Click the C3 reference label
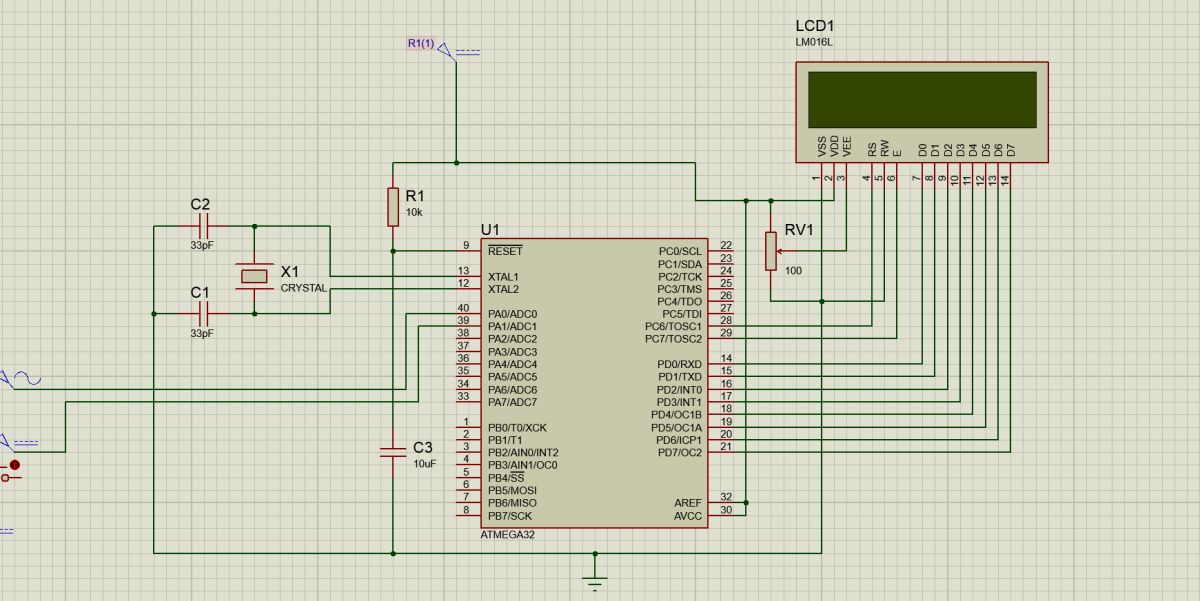 [x=423, y=446]
